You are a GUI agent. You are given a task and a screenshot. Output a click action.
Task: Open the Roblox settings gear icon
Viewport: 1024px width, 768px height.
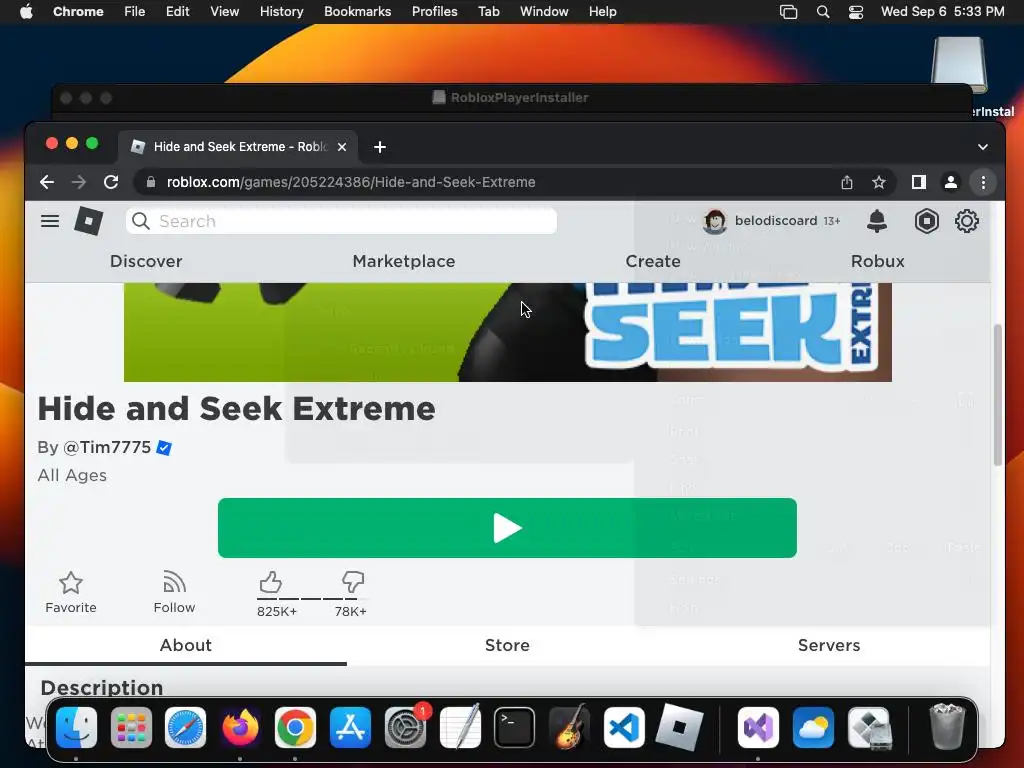click(967, 221)
